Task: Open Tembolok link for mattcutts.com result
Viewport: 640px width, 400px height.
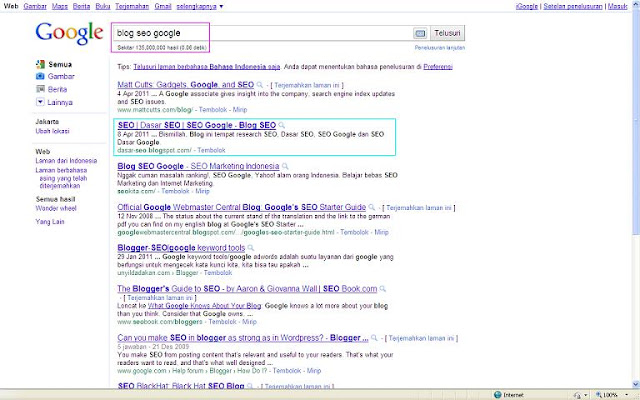Action: point(213,109)
